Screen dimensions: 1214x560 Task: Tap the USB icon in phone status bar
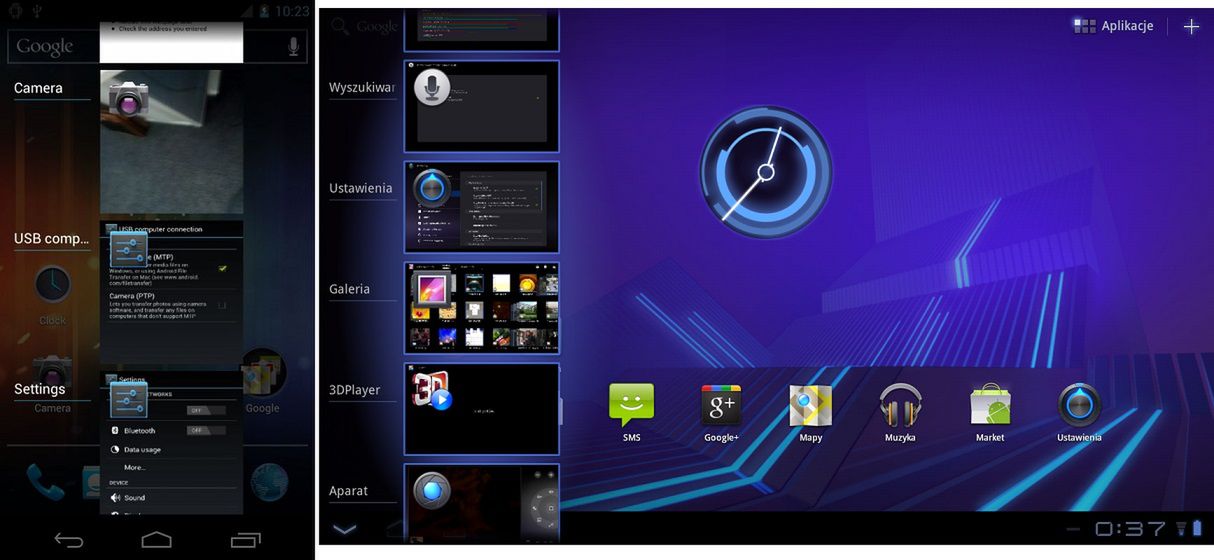click(x=38, y=11)
